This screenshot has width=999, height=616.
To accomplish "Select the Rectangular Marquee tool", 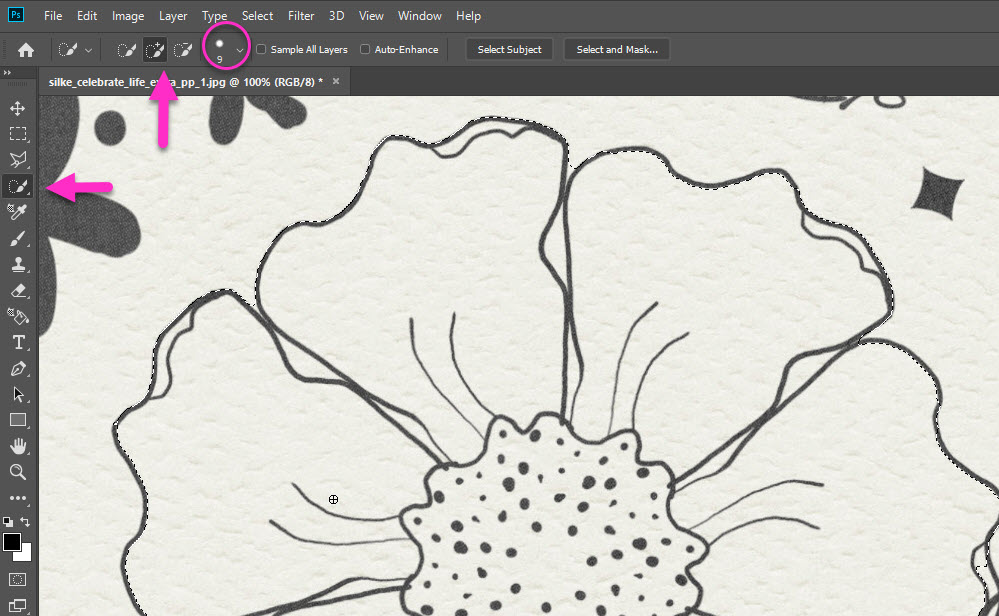I will (18, 134).
